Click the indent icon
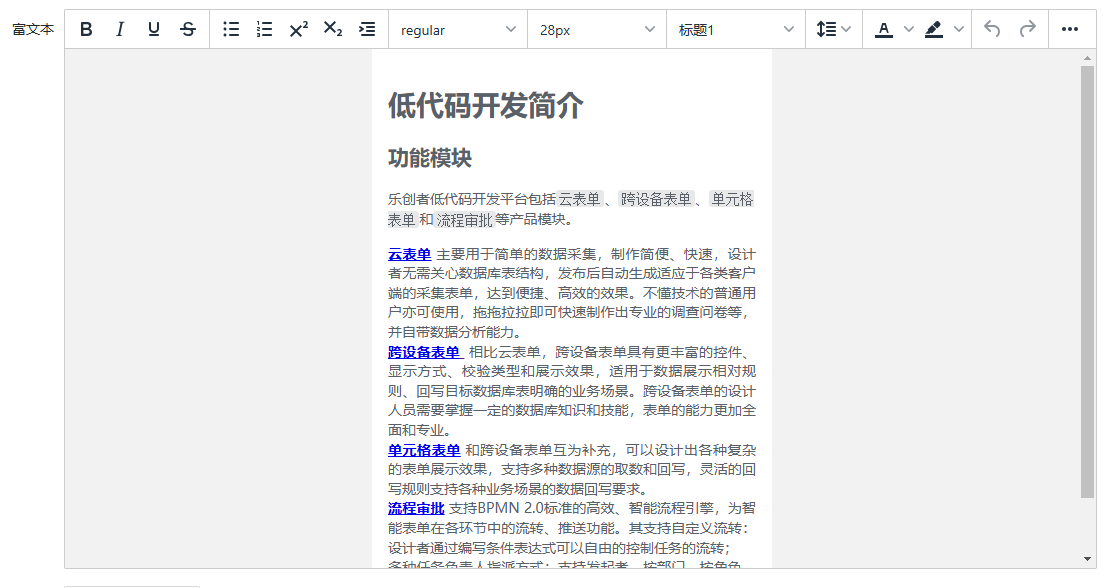The width and height of the screenshot is (1112, 588). coord(367,30)
